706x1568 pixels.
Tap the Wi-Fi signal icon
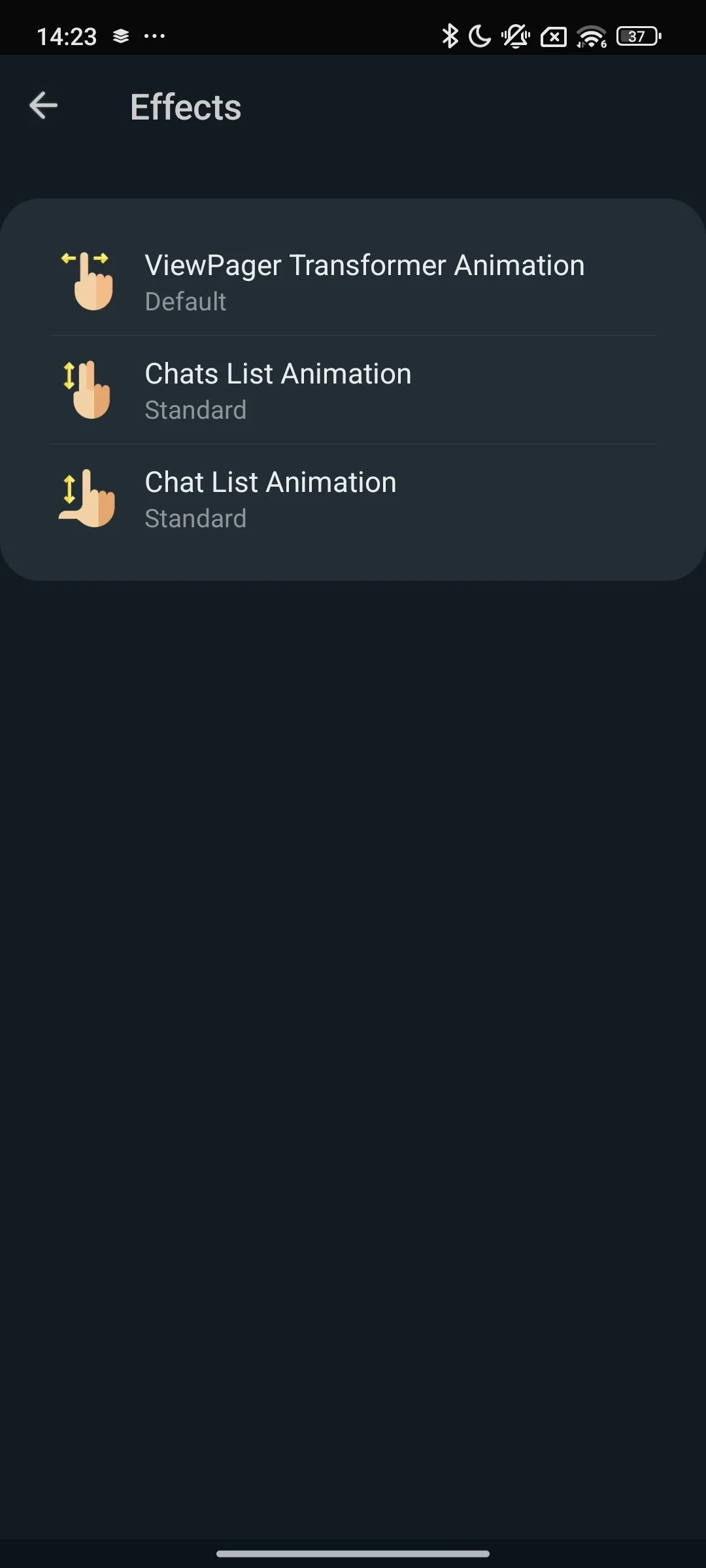pos(592,37)
